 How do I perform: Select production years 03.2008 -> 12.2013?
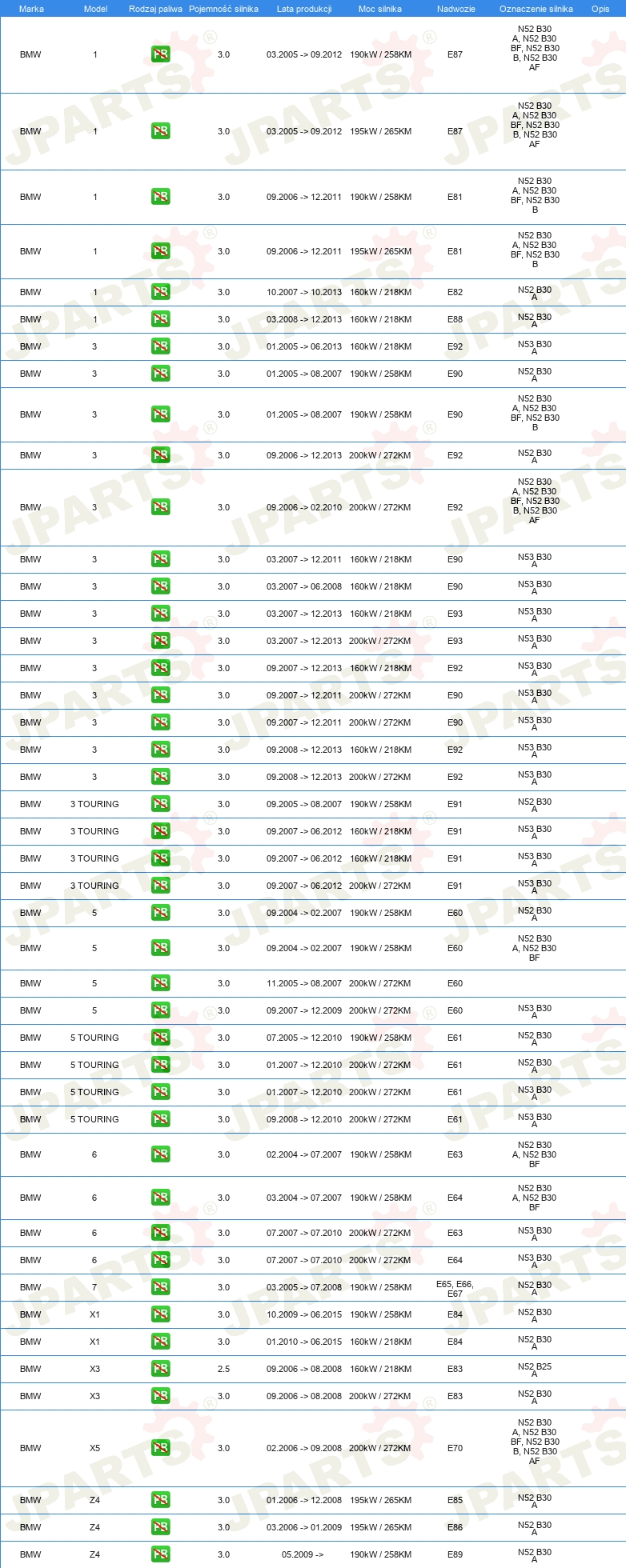tap(304, 319)
